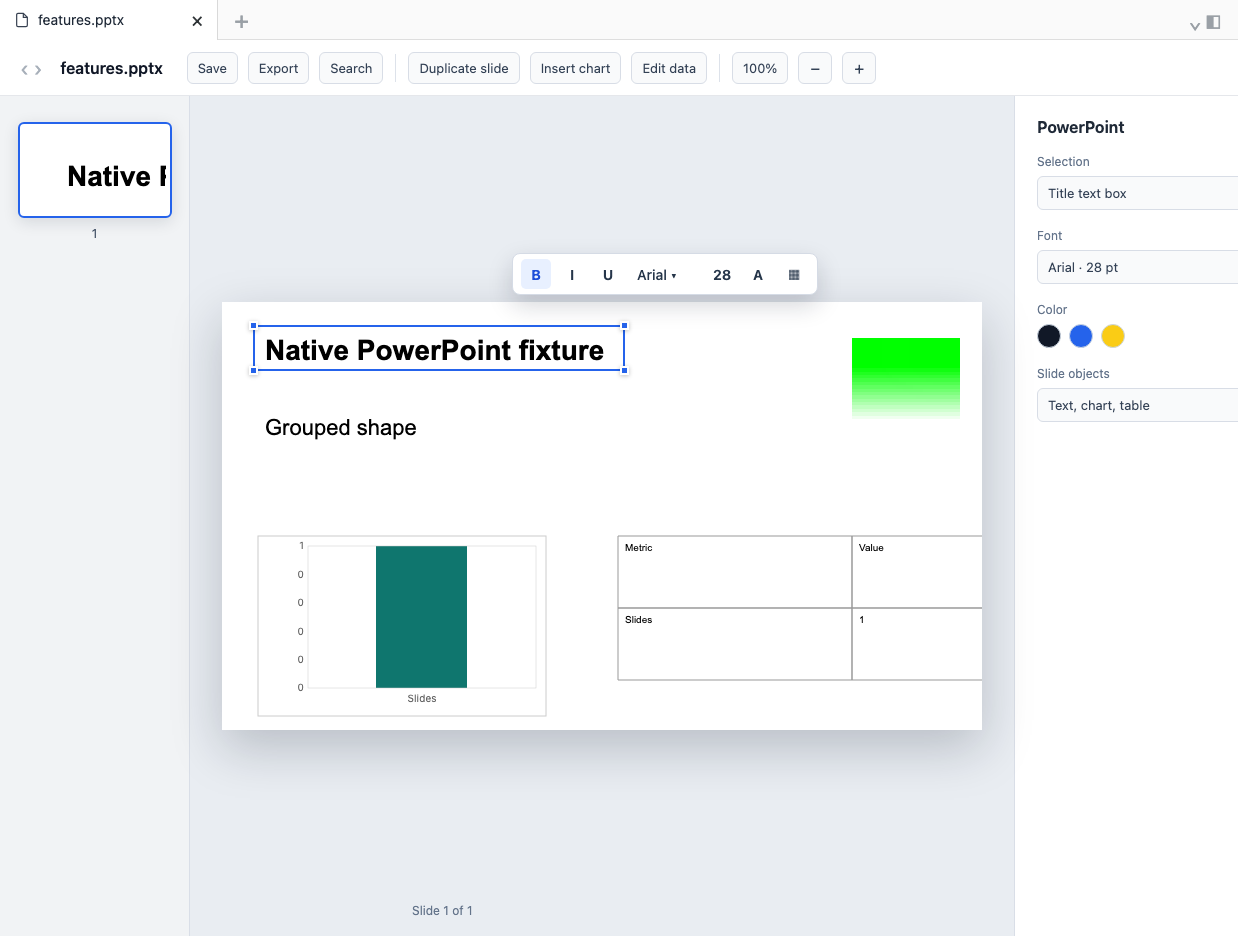Zoom in with the plus button
1238x936 pixels.
[859, 68]
